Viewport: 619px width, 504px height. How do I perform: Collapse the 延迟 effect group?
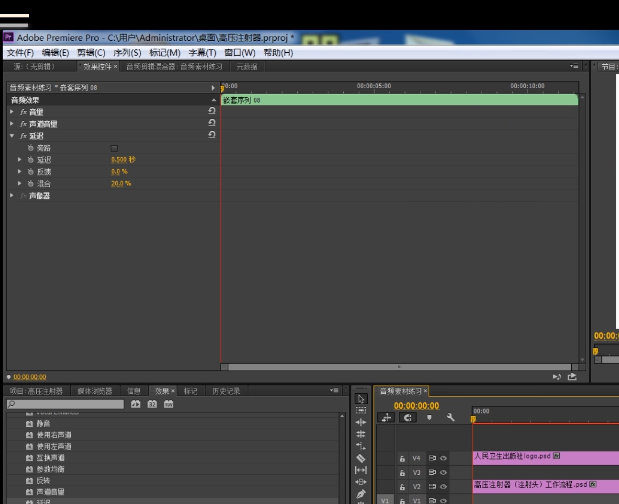(x=12, y=136)
